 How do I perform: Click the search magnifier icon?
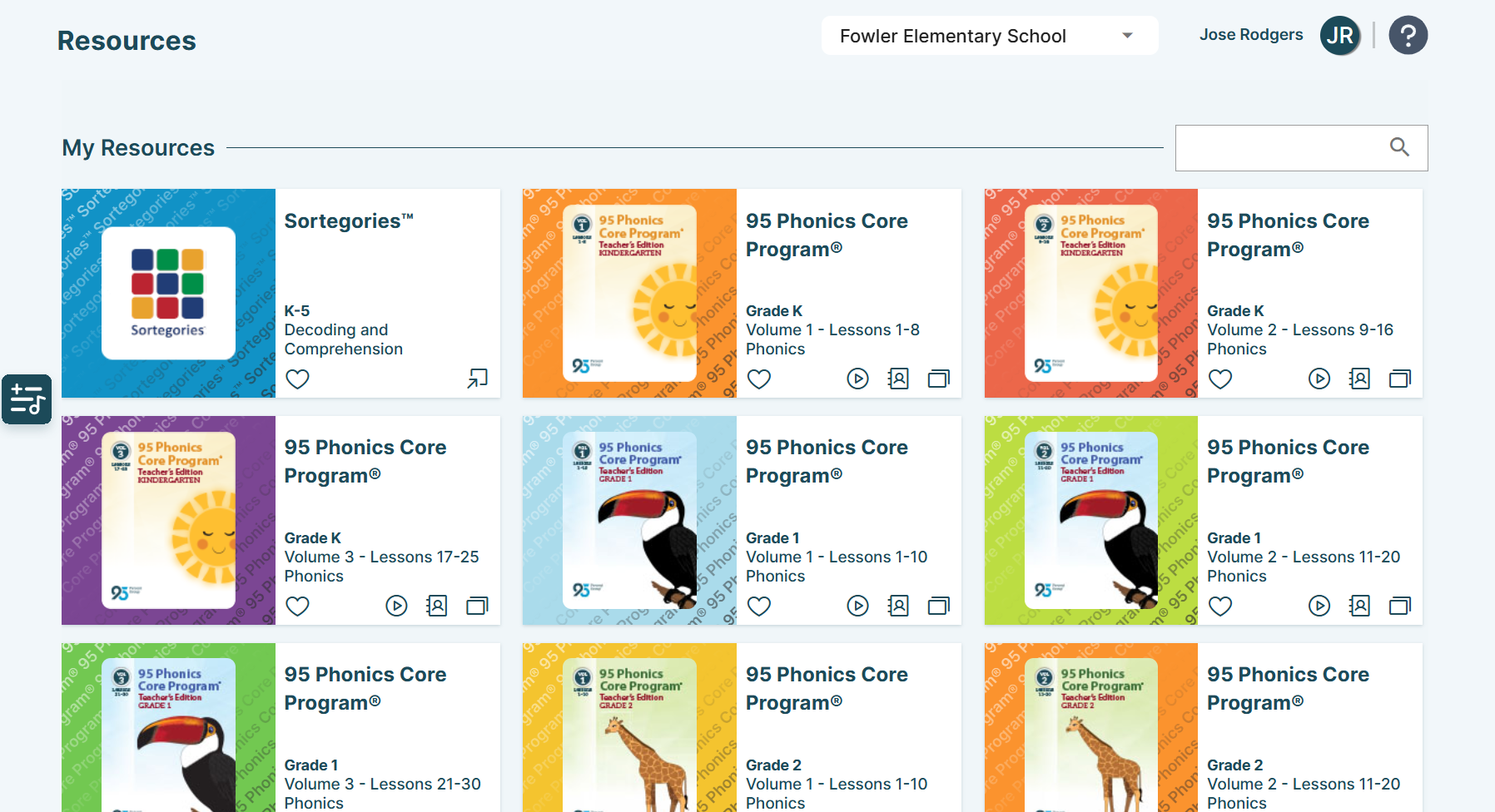tap(1399, 147)
